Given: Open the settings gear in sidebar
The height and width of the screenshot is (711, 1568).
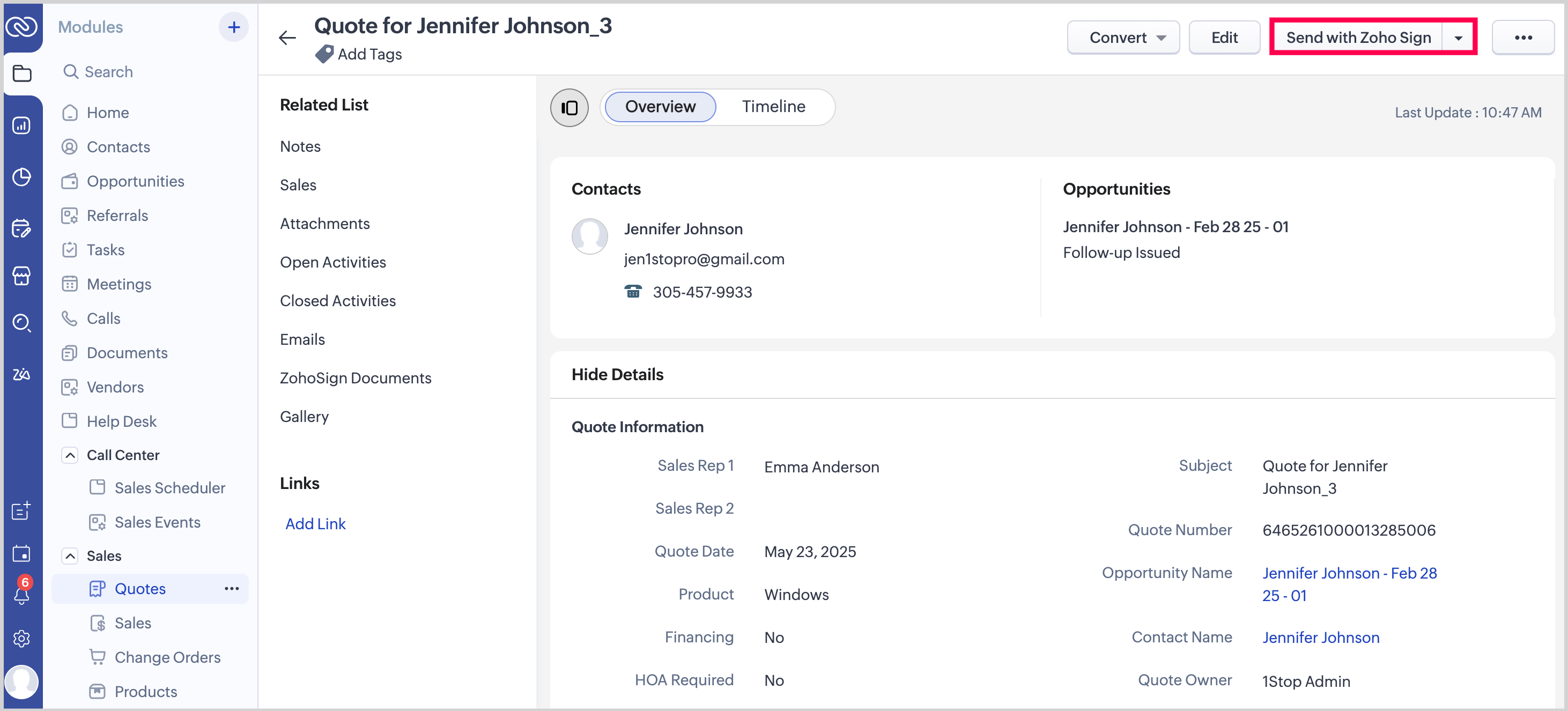Looking at the screenshot, I should tap(22, 638).
